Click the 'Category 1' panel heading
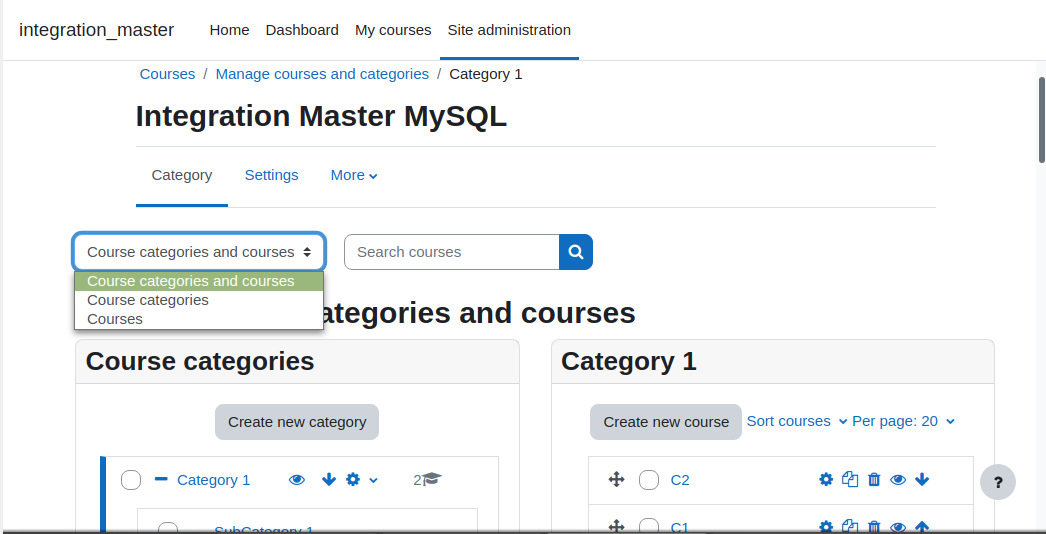Image resolution: width=1046 pixels, height=534 pixels. [628, 361]
